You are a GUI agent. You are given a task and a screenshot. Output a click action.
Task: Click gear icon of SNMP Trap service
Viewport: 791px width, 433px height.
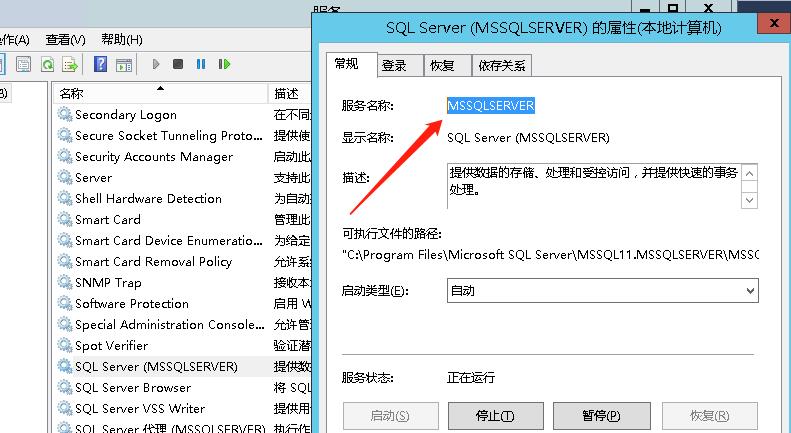click(x=65, y=283)
